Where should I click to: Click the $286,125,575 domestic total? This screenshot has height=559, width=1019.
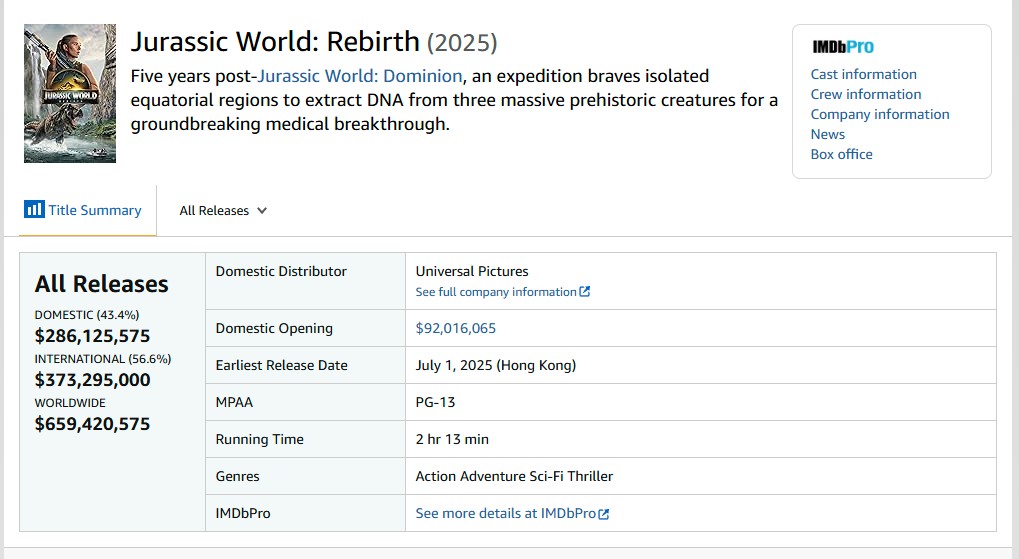[92, 336]
